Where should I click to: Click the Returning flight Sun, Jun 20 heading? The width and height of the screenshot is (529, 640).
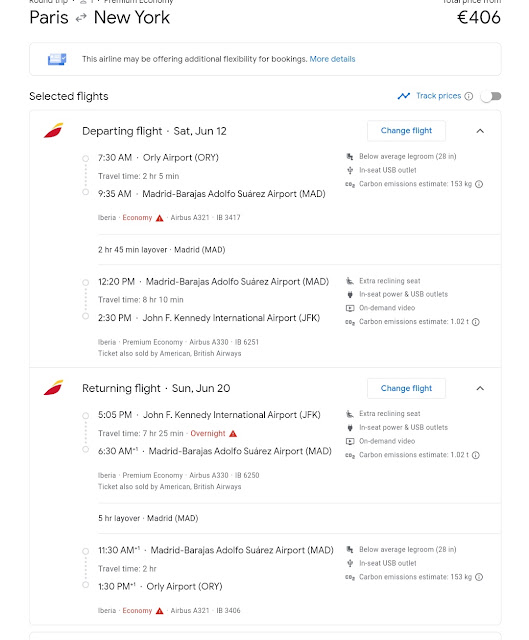[156, 388]
